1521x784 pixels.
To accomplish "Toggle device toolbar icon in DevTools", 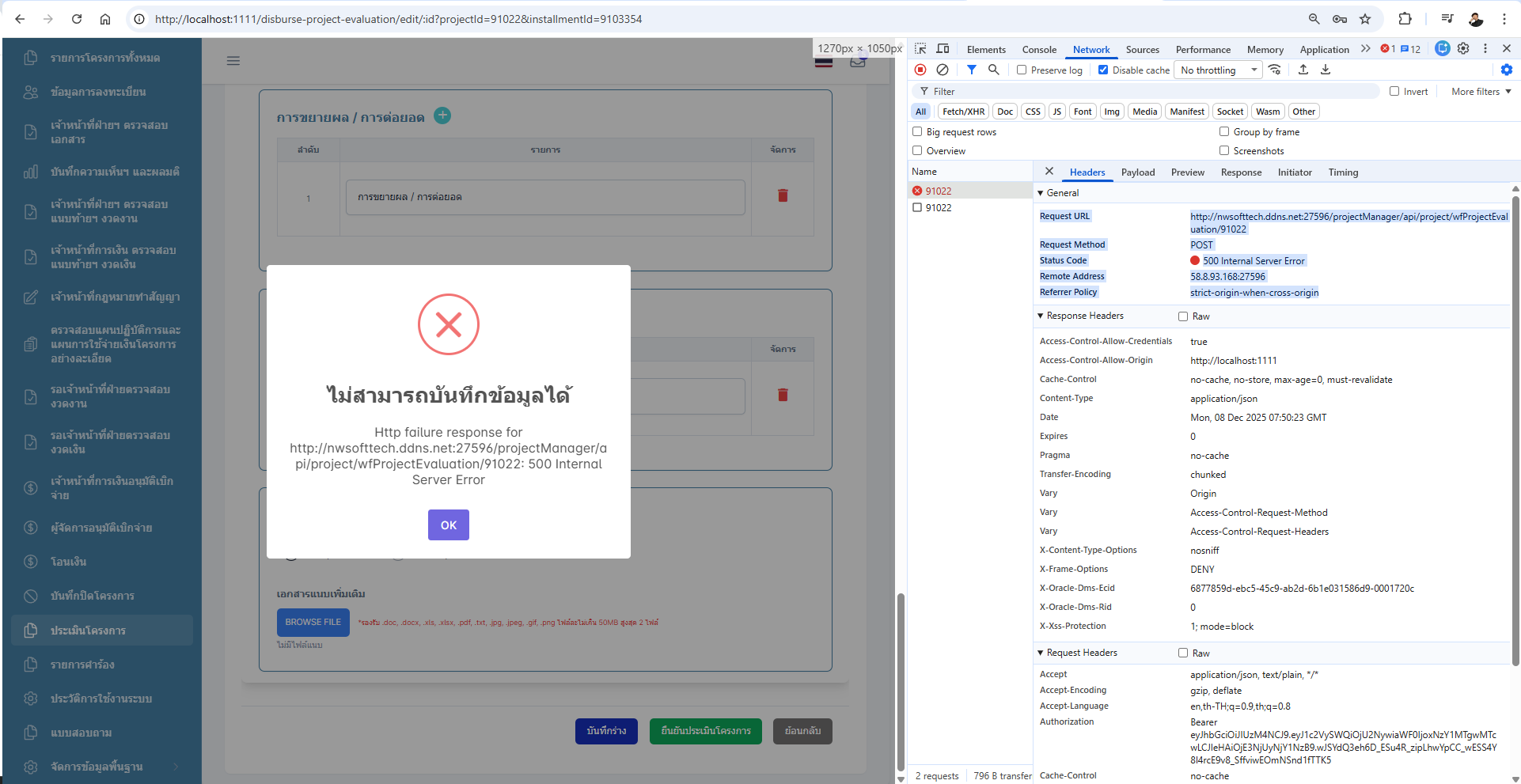I will click(x=943, y=49).
